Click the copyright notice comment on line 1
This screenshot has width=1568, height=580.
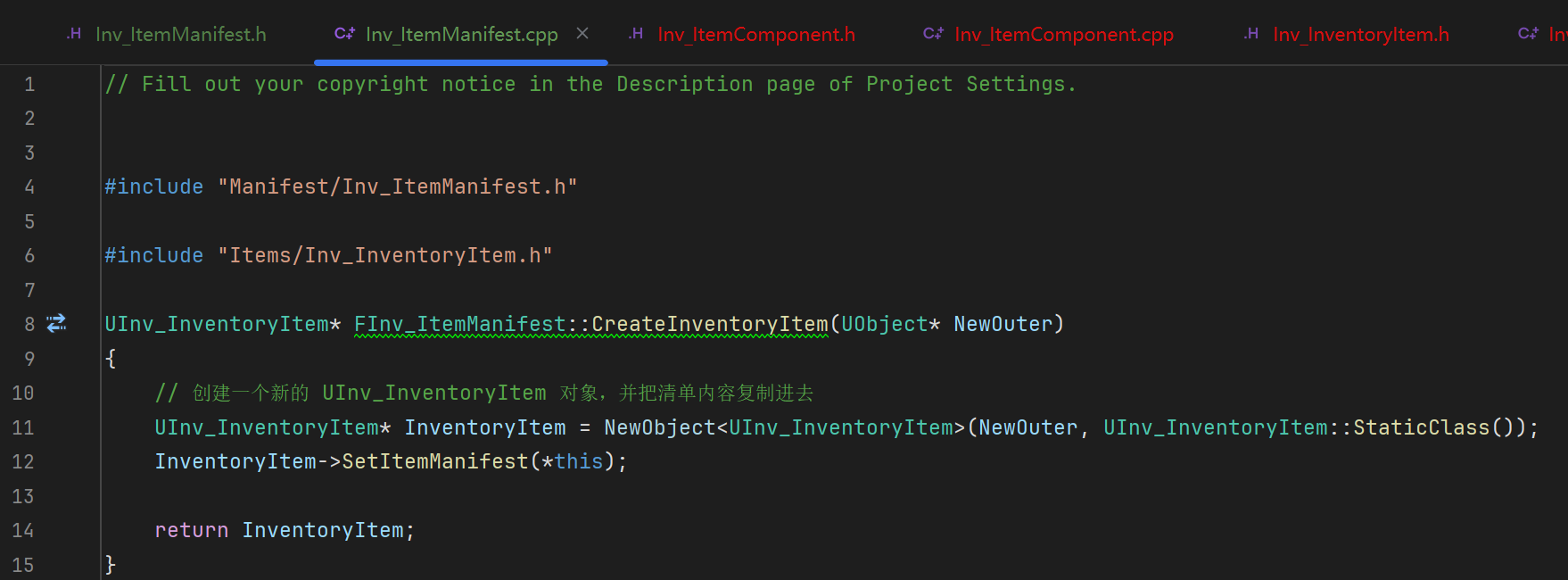[x=590, y=84]
